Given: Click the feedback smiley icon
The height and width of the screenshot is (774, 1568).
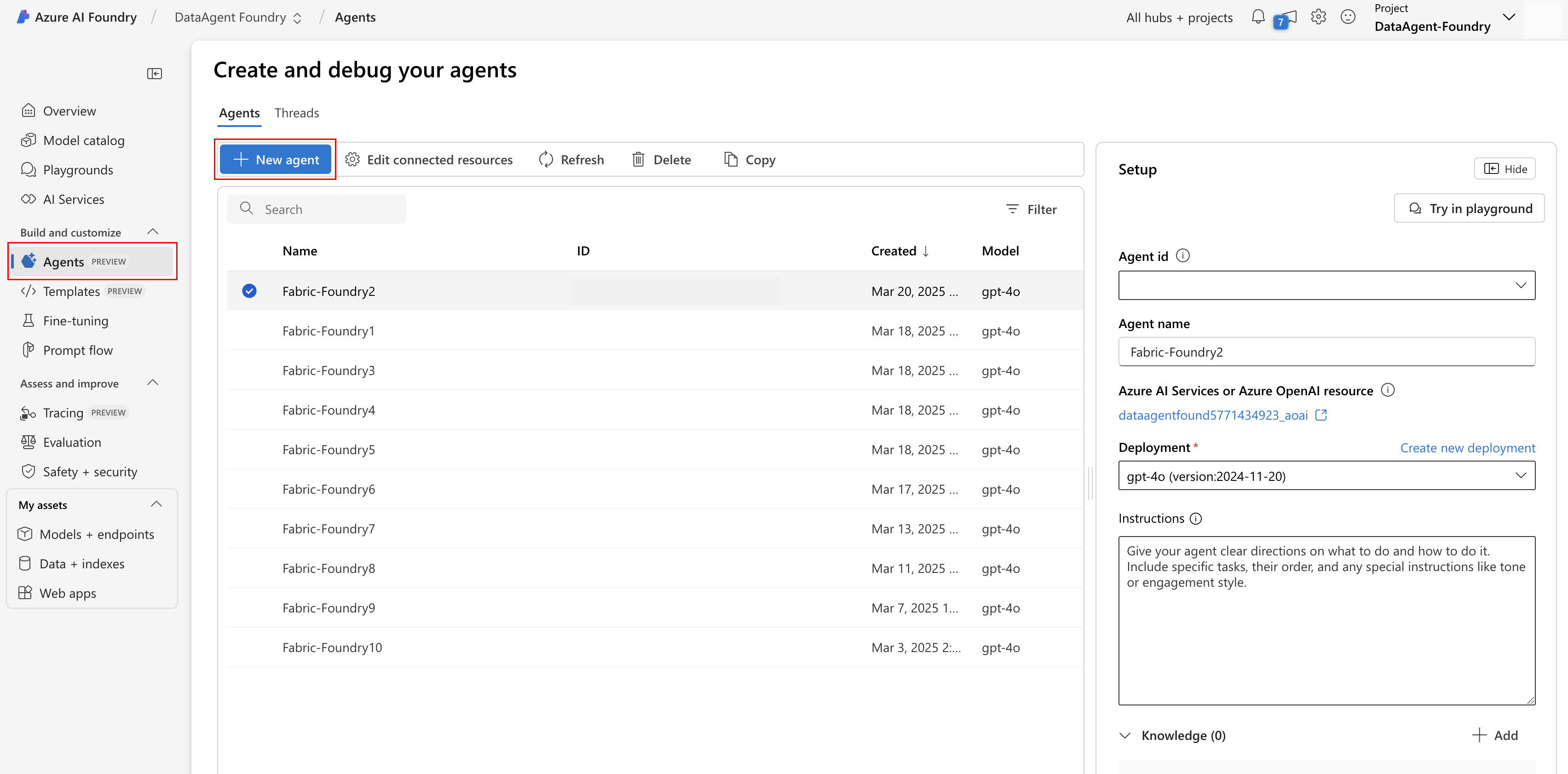Looking at the screenshot, I should [1348, 17].
